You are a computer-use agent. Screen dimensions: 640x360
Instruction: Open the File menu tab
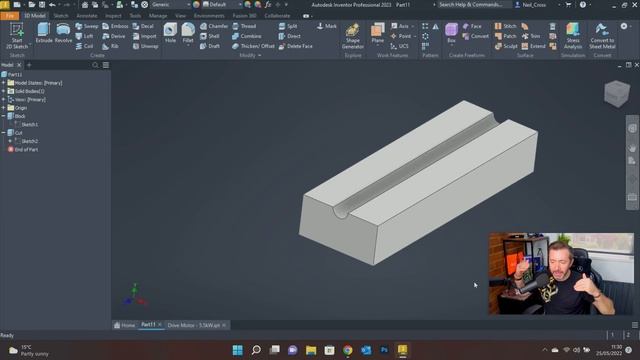10,16
